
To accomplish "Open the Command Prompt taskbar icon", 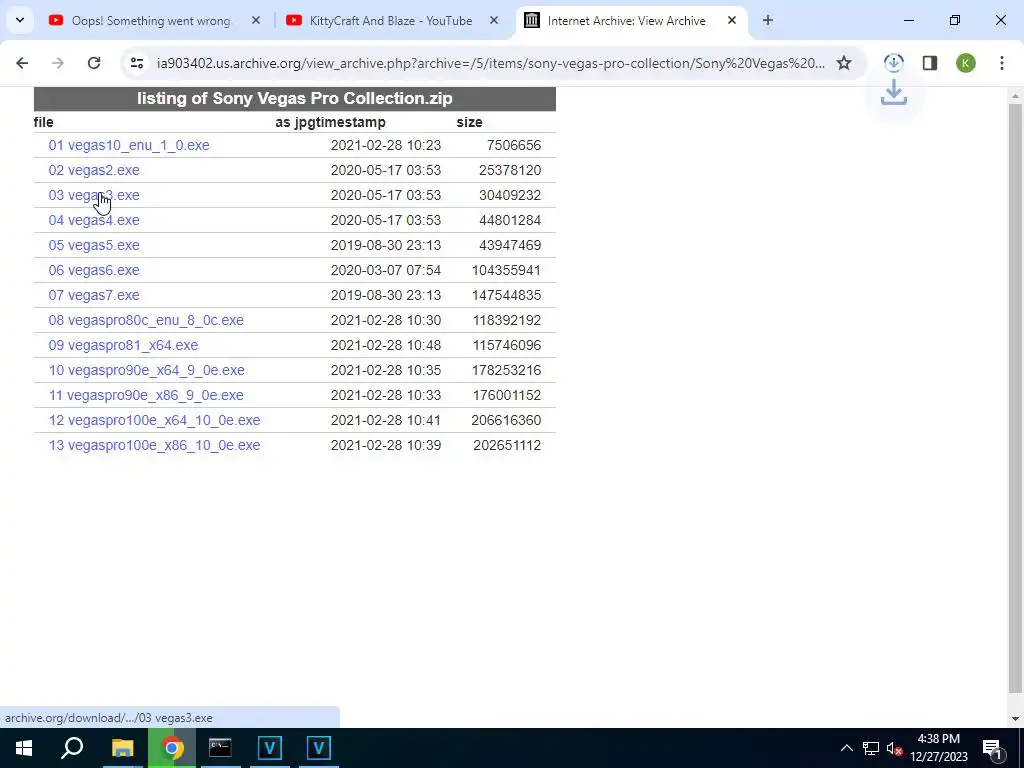I will pos(220,748).
